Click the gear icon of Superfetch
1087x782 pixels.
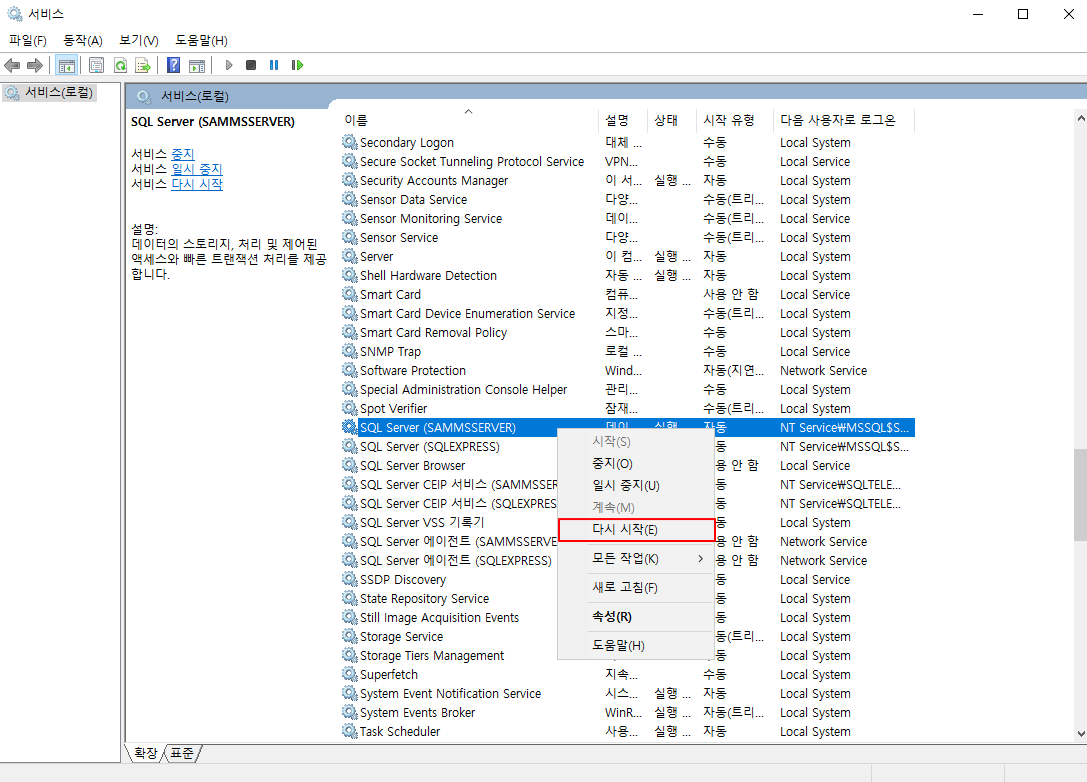[349, 674]
